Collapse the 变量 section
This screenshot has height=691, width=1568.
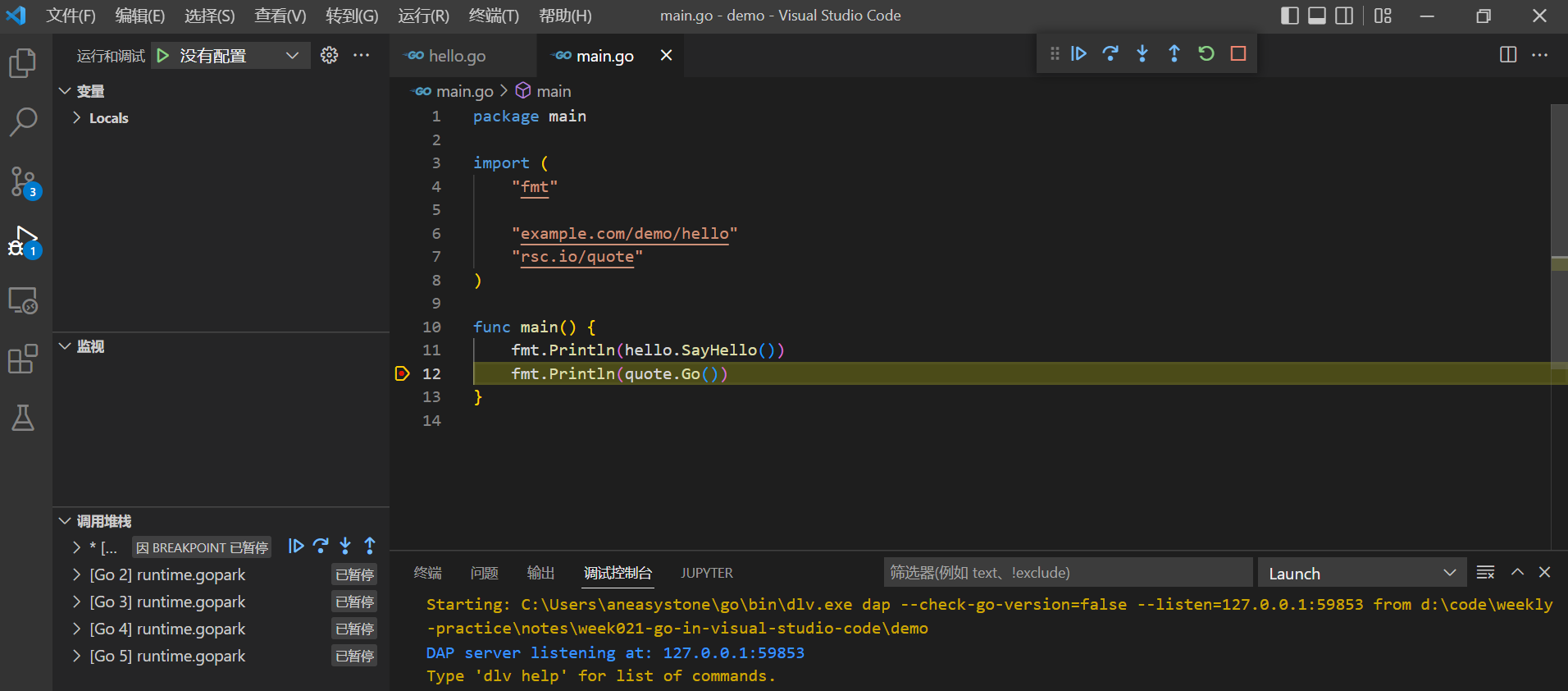coord(65,91)
